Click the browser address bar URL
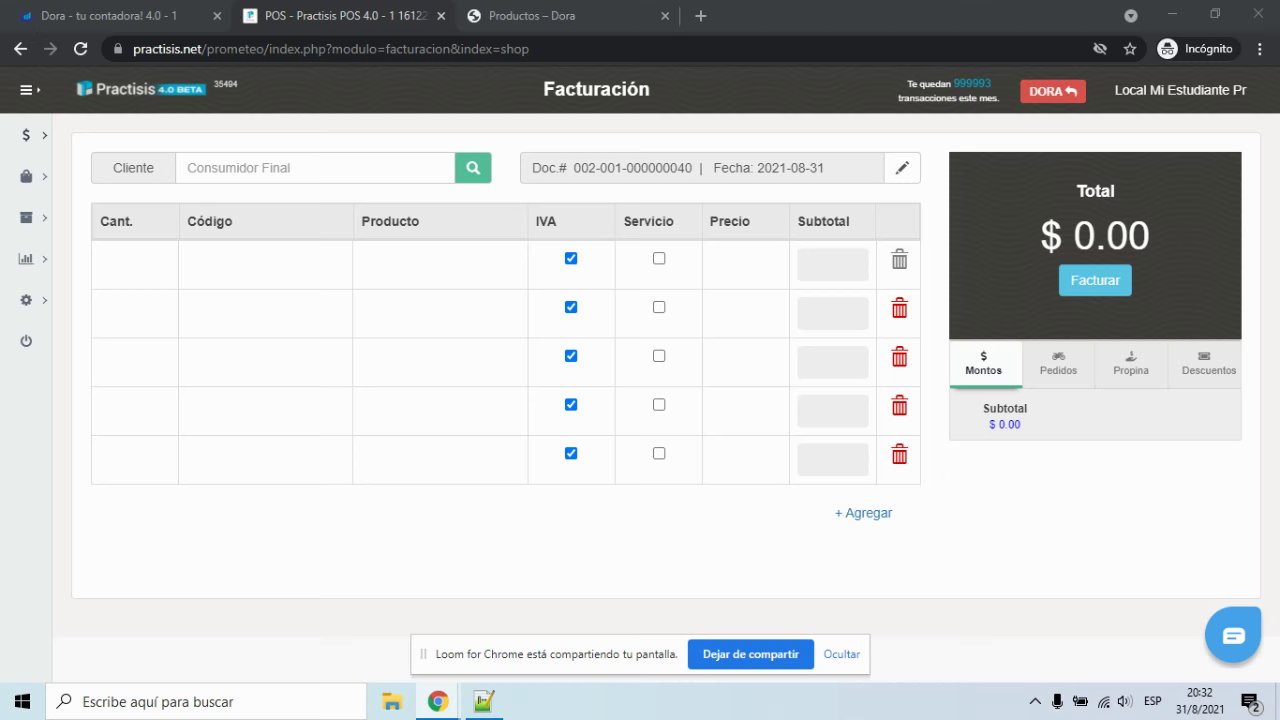This screenshot has width=1280, height=720. click(x=331, y=49)
